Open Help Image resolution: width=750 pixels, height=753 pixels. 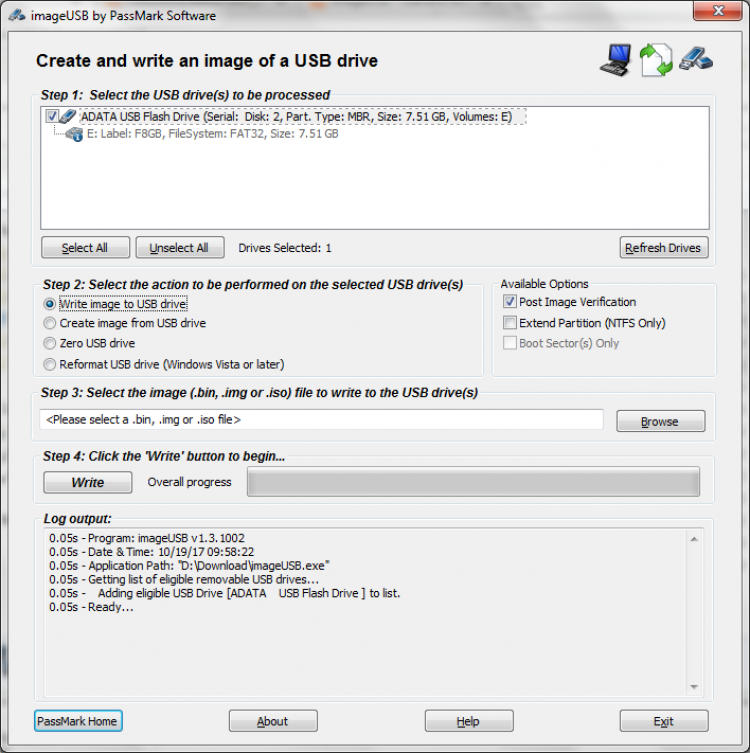pyautogui.click(x=469, y=721)
